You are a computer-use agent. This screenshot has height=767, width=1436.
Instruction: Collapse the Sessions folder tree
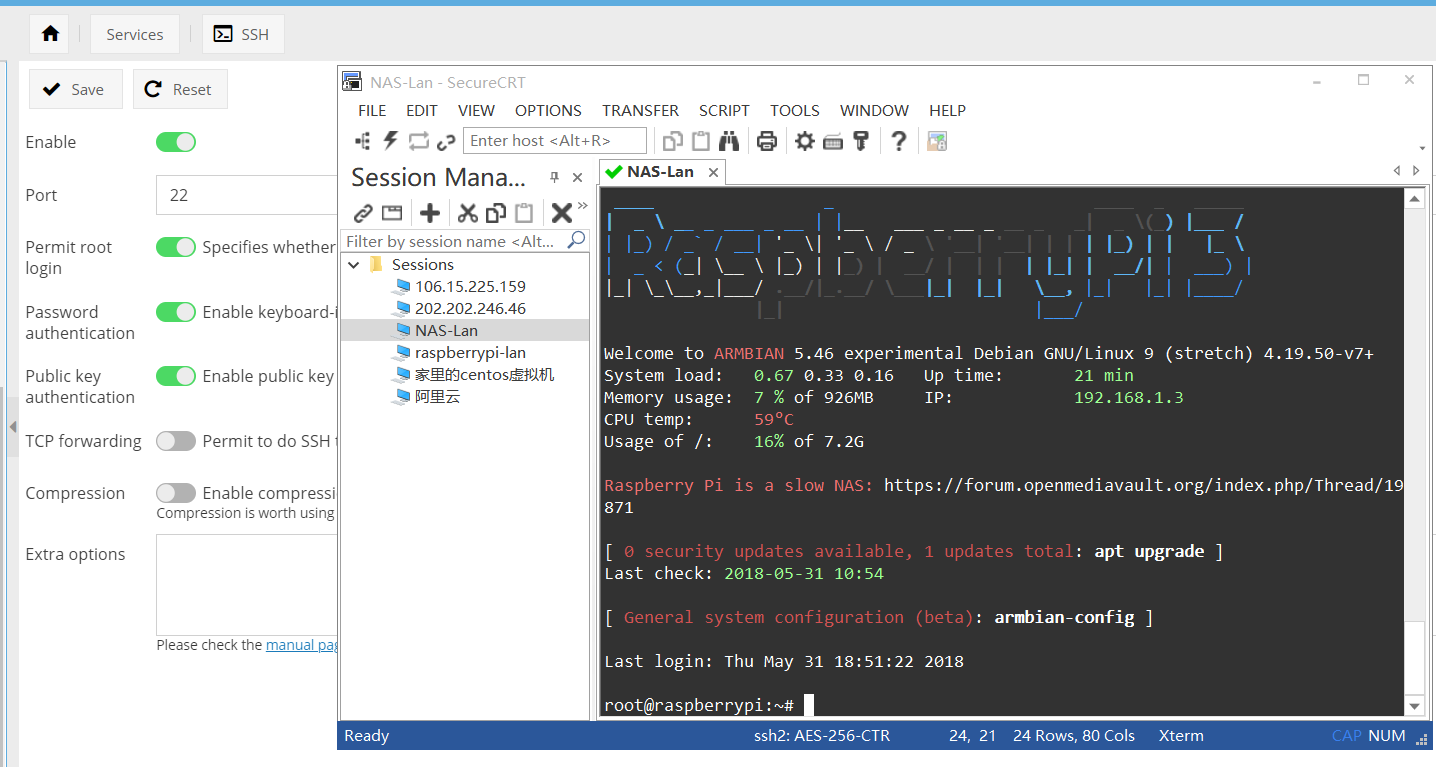pos(354,265)
